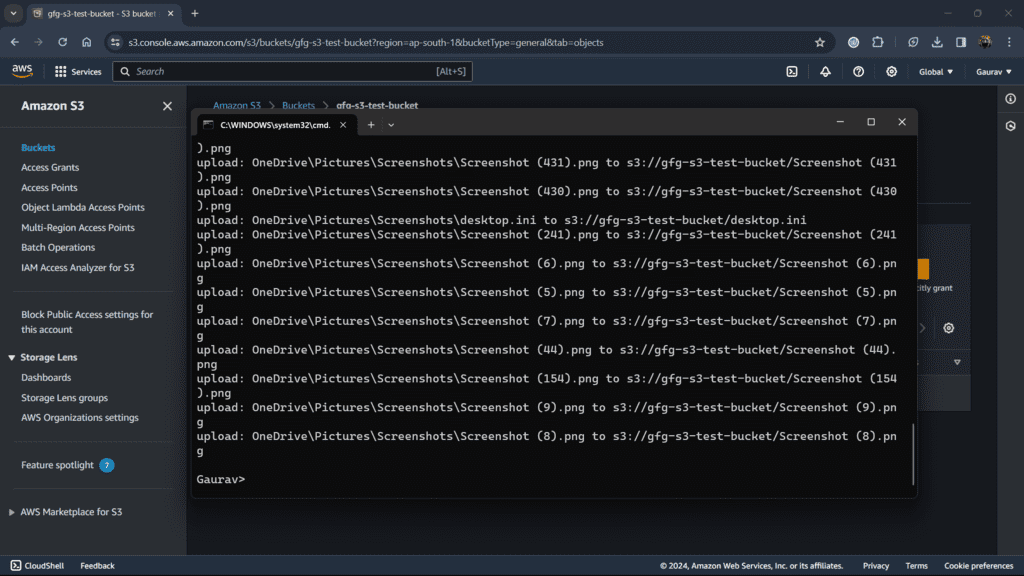
Task: Open Access Points in the sidebar
Action: pyautogui.click(x=49, y=187)
